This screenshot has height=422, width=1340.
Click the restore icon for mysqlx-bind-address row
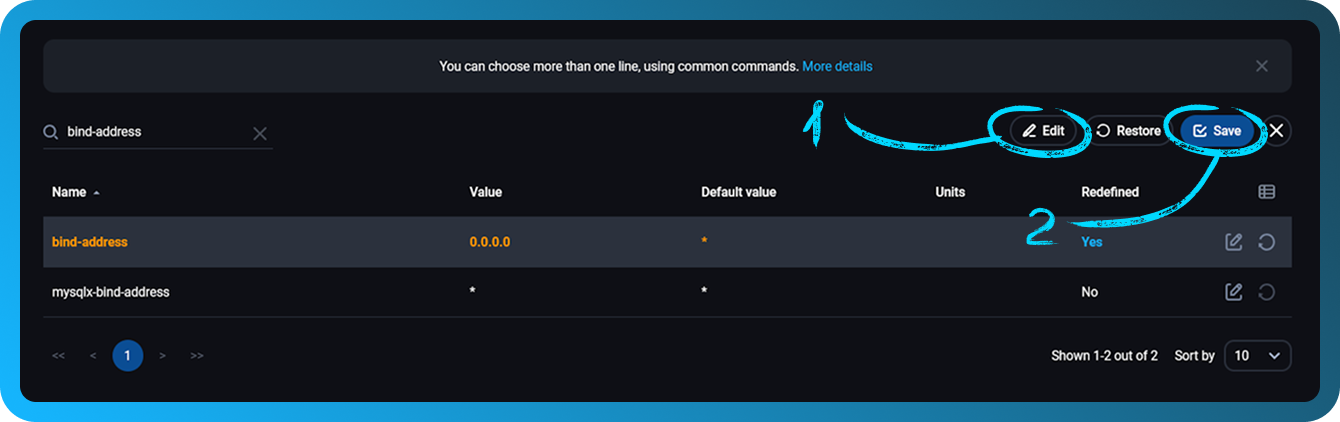coord(1266,292)
